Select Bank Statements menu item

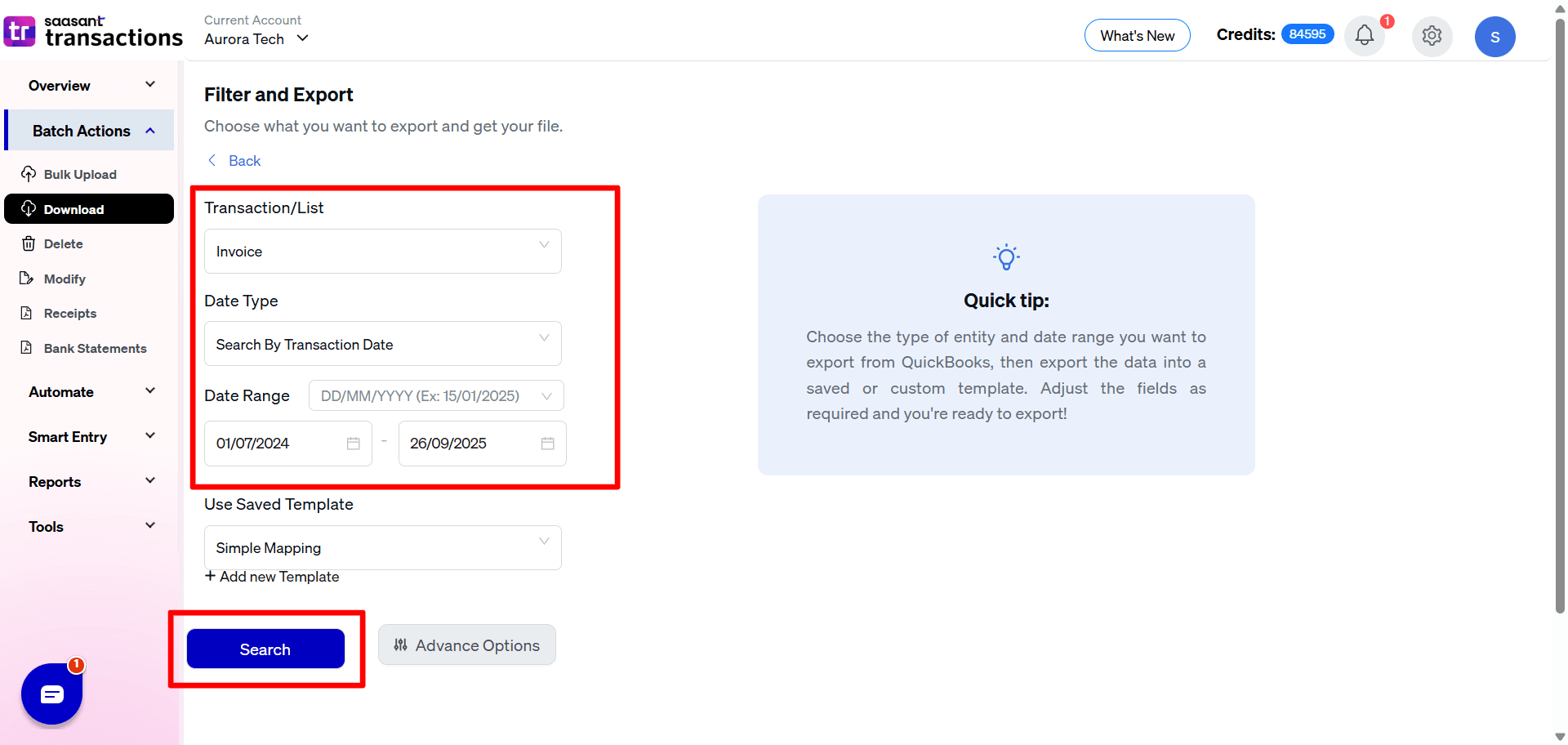pyautogui.click(x=90, y=348)
